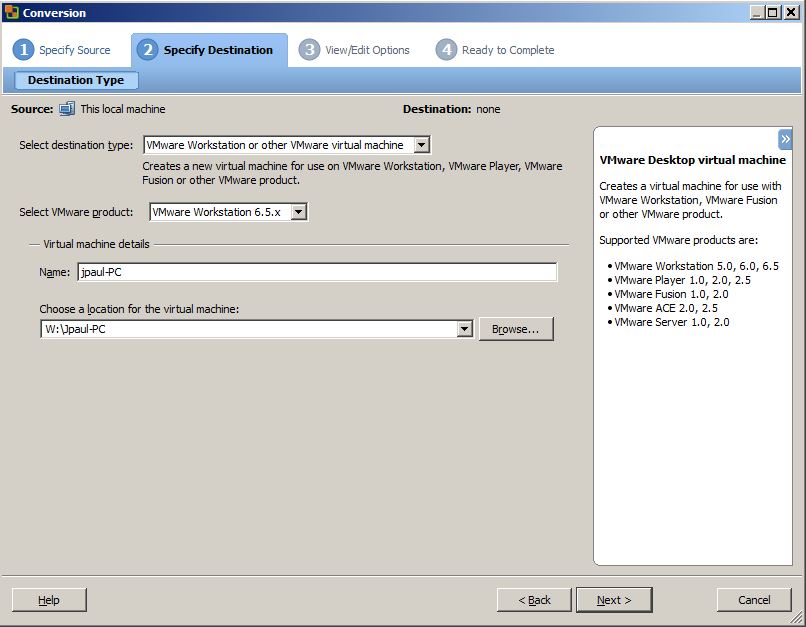Click the virtual machine Name field
Screen dimensions: 806x627
pyautogui.click(x=317, y=272)
